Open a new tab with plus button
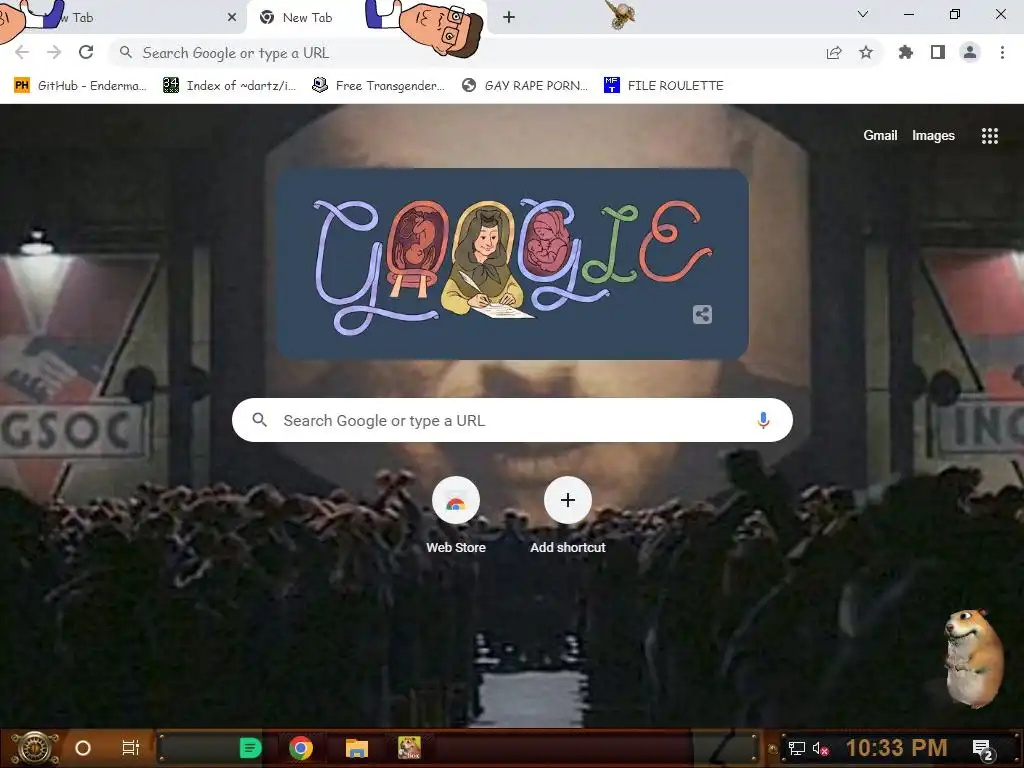The height and width of the screenshot is (768, 1024). coord(509,18)
